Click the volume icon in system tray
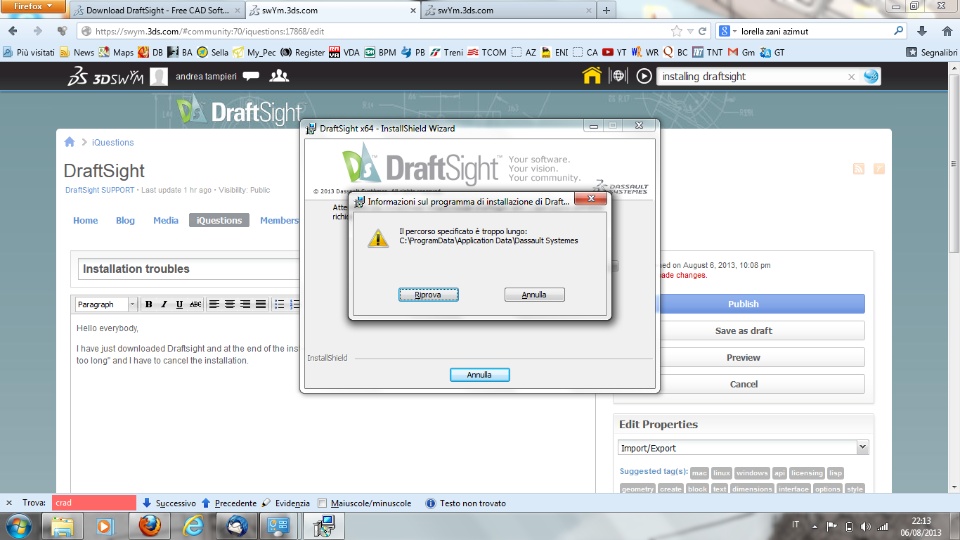Screen dimensions: 960x540 tap(865, 526)
